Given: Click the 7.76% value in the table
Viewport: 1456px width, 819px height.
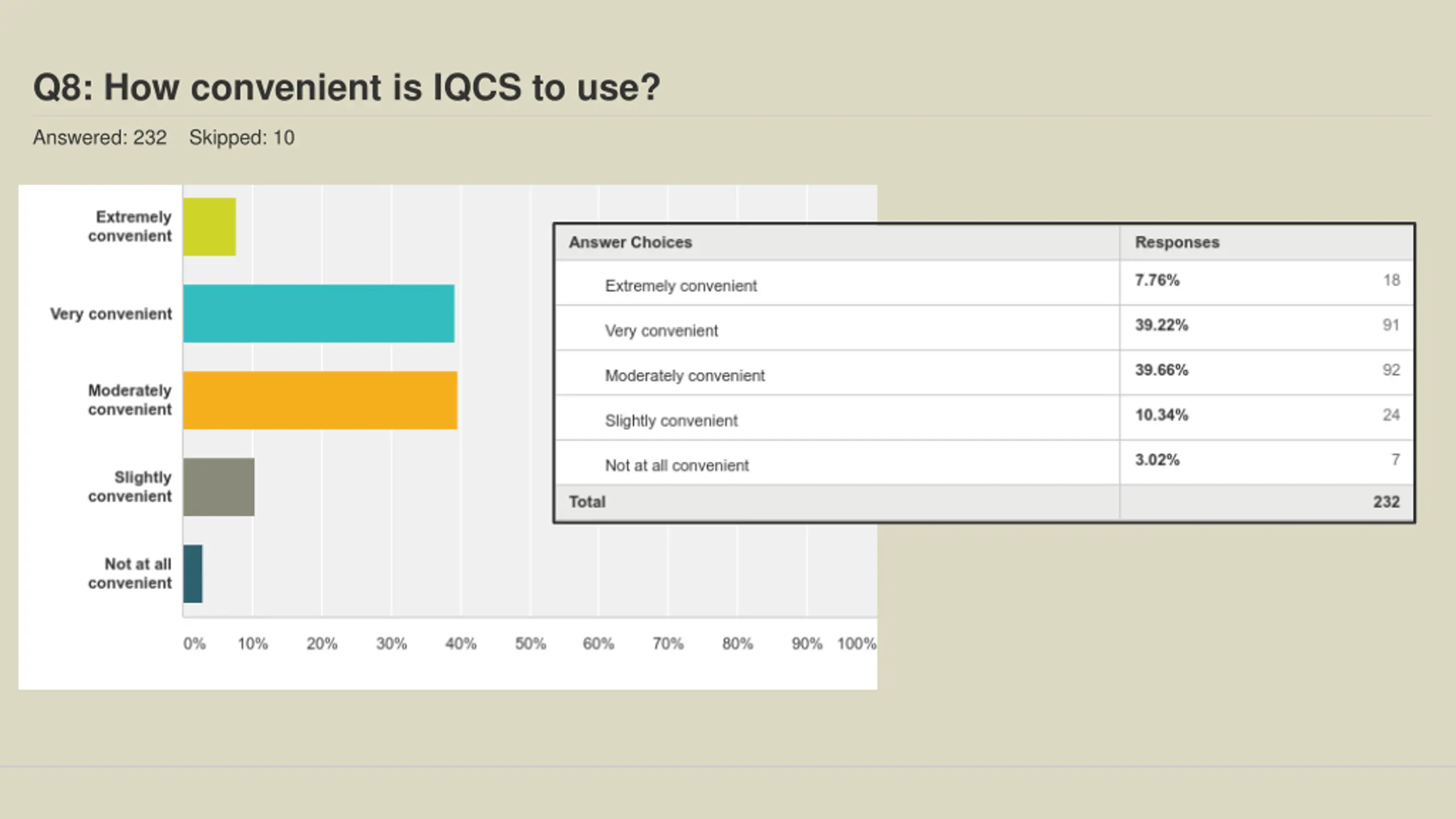Looking at the screenshot, I should (1157, 280).
